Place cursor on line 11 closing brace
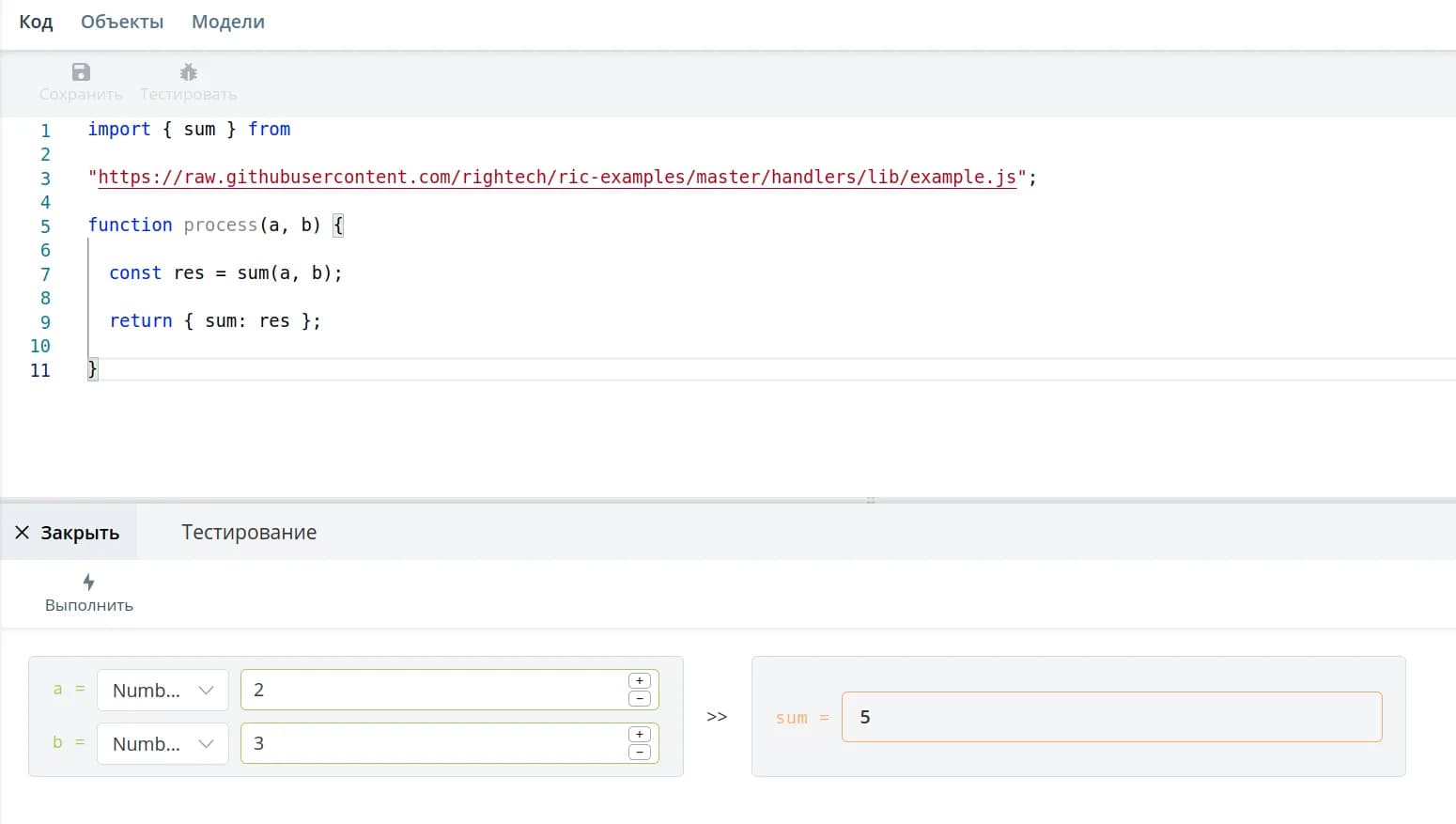This screenshot has width=1456, height=824. coord(93,369)
